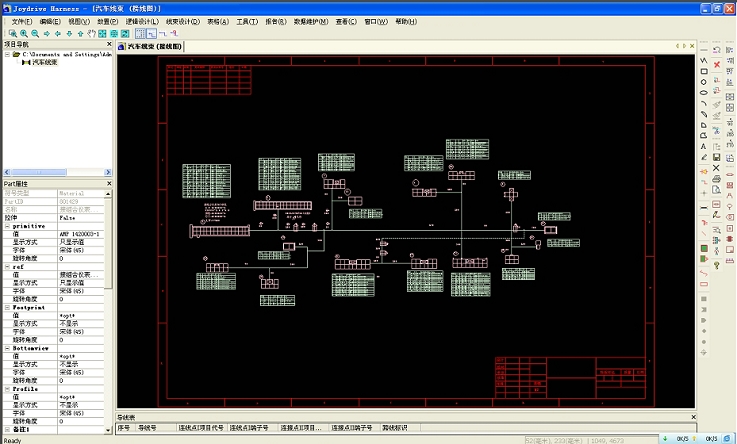This screenshot has width=737, height=444.
Task: Click the zoom in magnifier icon
Action: 22,33
